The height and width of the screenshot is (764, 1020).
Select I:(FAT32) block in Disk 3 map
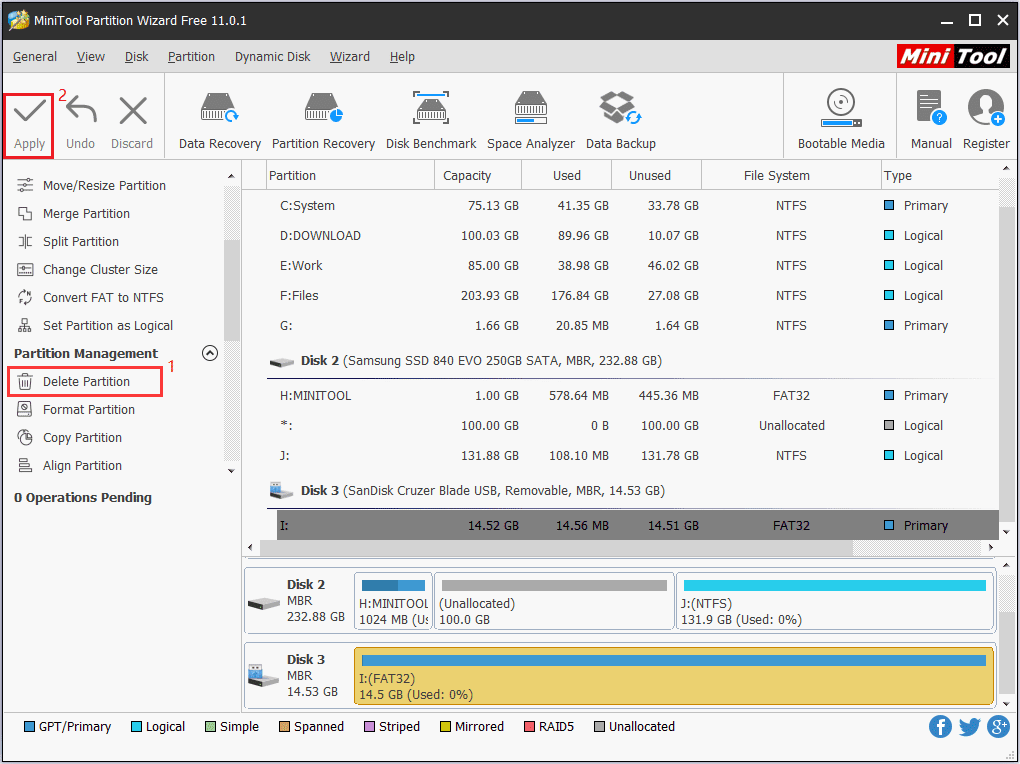(674, 675)
